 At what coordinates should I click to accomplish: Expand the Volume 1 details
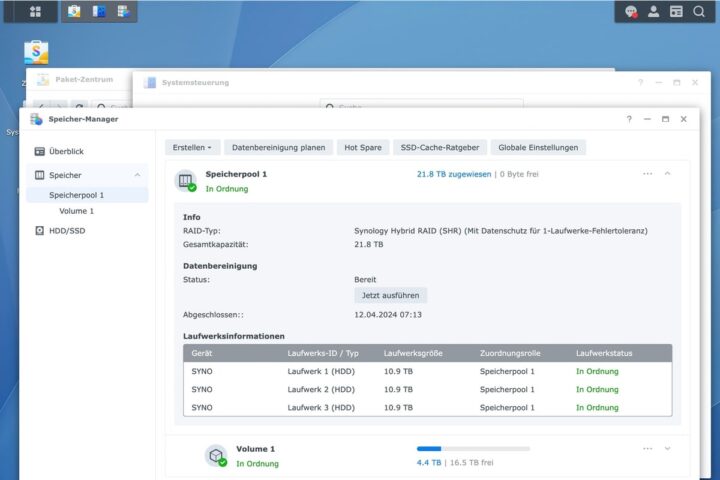668,449
